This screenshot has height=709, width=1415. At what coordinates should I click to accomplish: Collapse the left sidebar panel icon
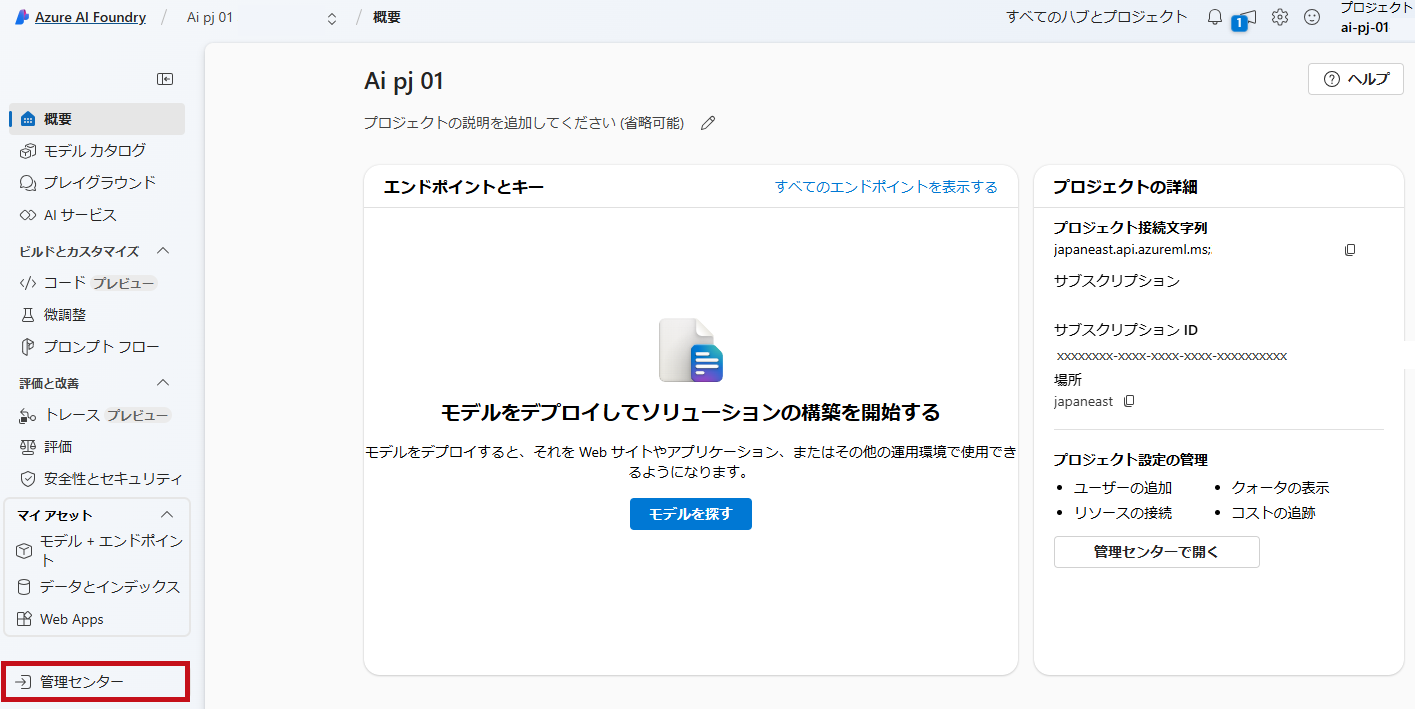[x=165, y=79]
